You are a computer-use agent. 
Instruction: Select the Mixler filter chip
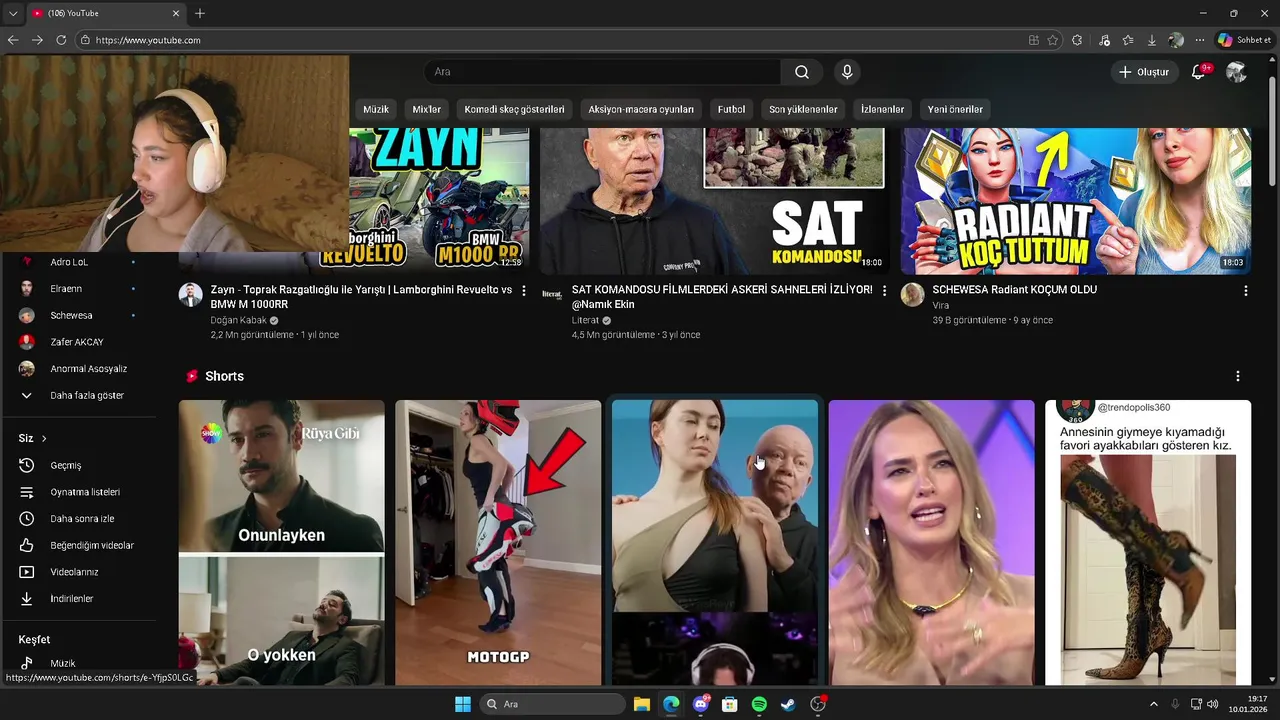tap(427, 109)
